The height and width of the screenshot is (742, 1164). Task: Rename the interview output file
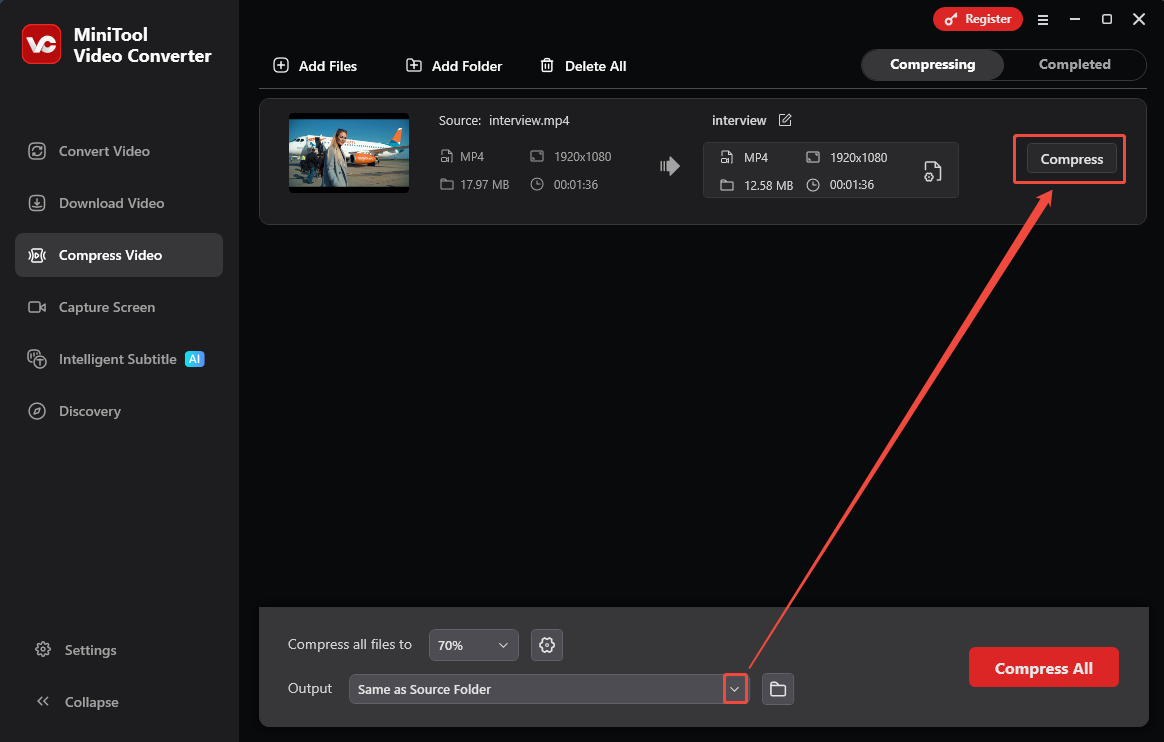point(785,120)
